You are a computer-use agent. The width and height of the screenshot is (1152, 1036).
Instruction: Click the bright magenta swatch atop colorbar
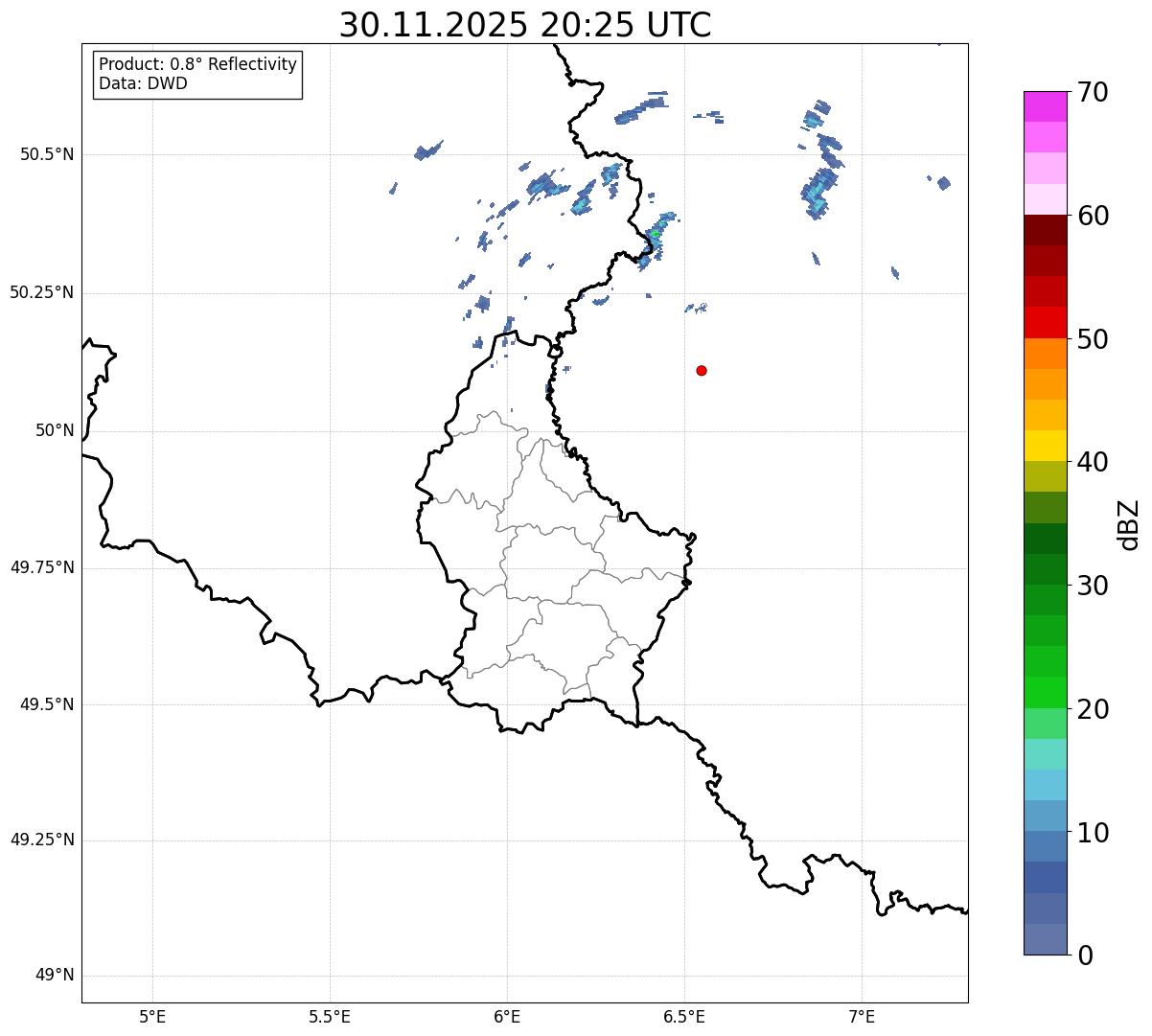[x=1046, y=106]
